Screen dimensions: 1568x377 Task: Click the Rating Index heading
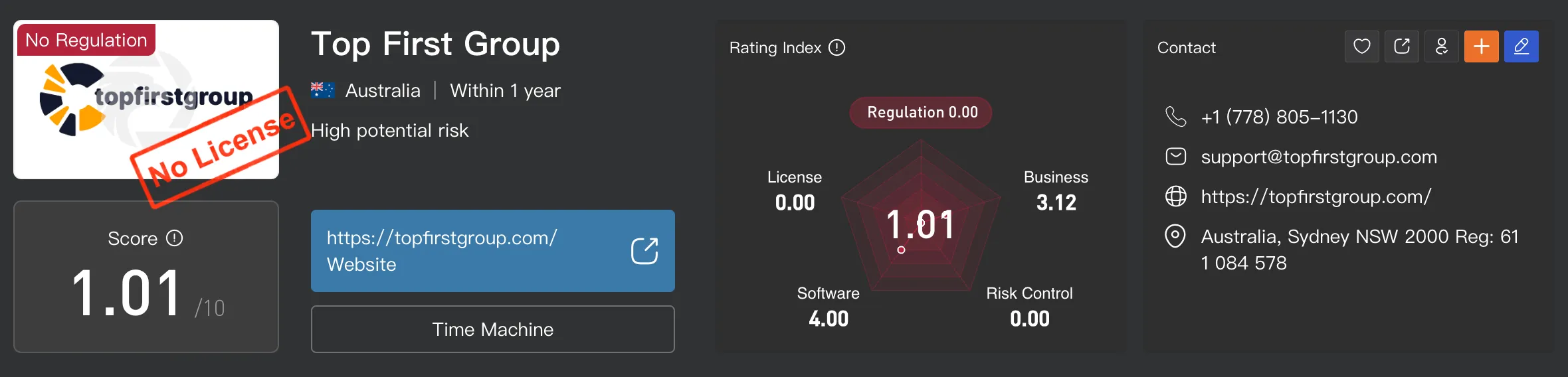[775, 48]
